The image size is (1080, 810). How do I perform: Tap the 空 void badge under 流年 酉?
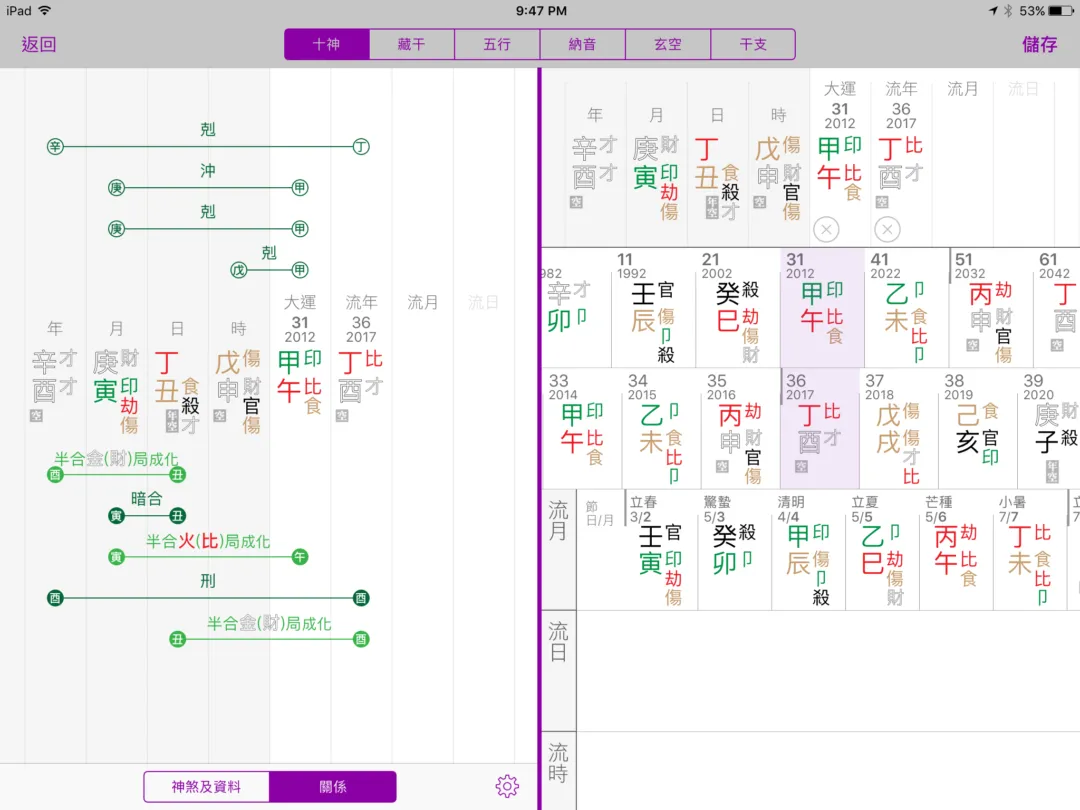(x=883, y=203)
